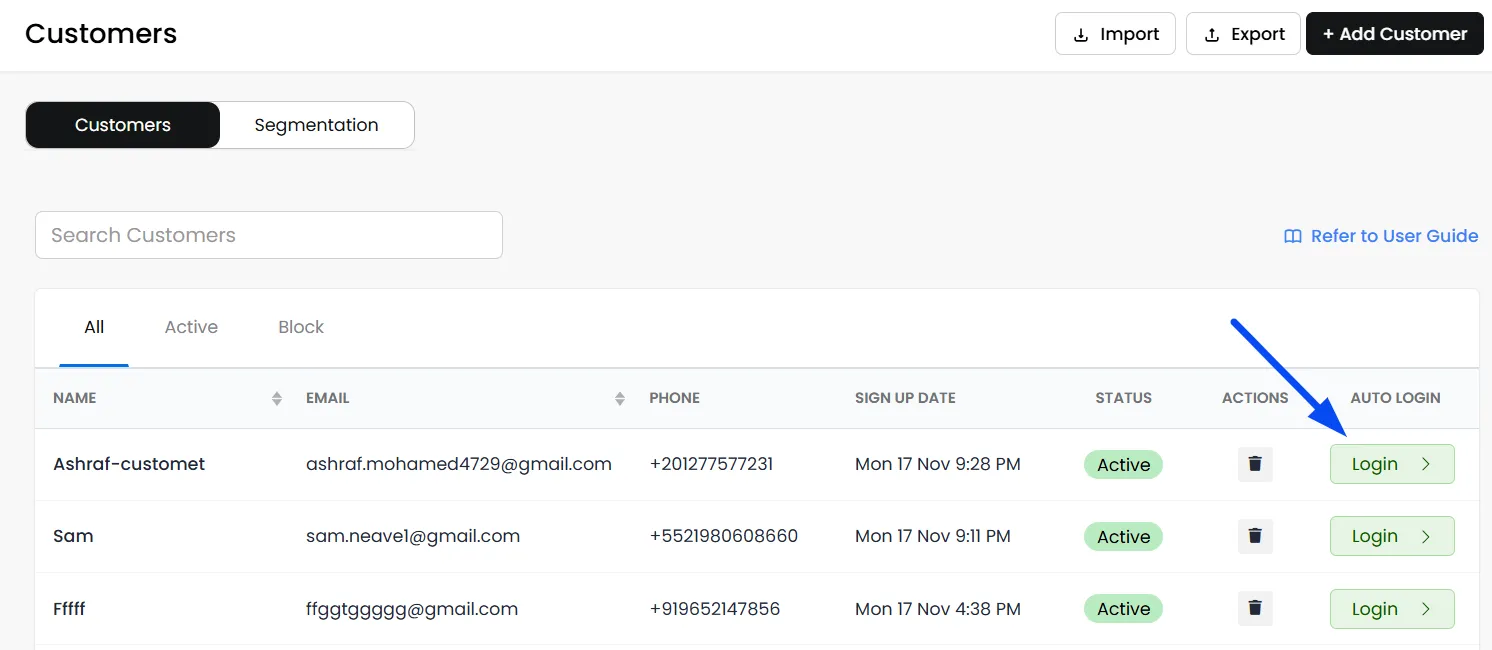1492x650 pixels.
Task: Sort the table by the Email column arrows
Action: (x=620, y=398)
